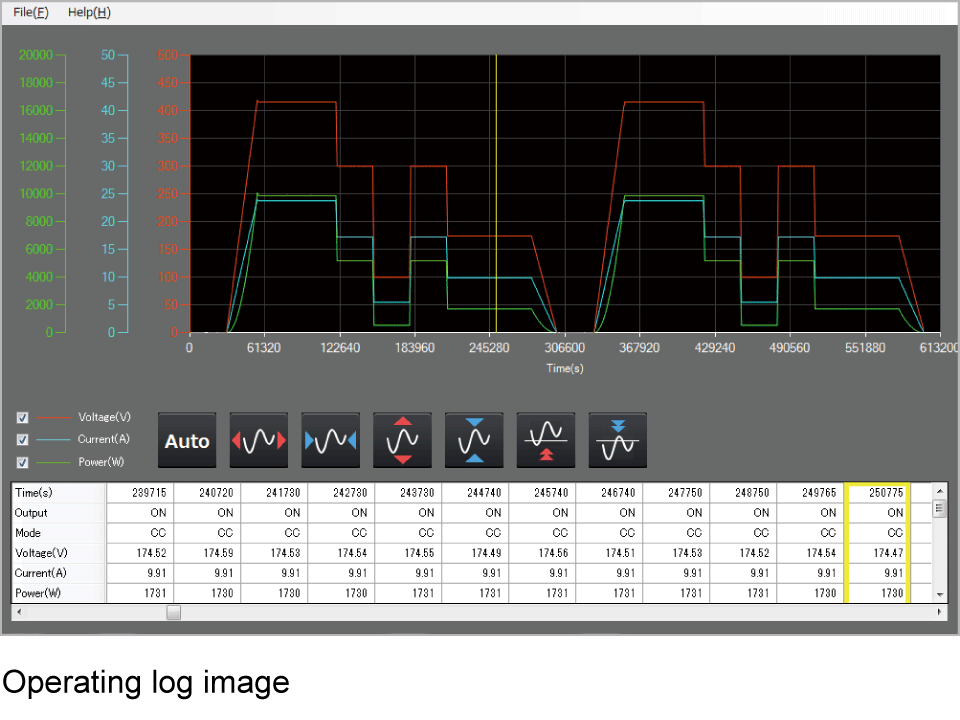The height and width of the screenshot is (720, 960).
Task: Expand the time axis horizontally (red outward arrows)
Action: 258,440
